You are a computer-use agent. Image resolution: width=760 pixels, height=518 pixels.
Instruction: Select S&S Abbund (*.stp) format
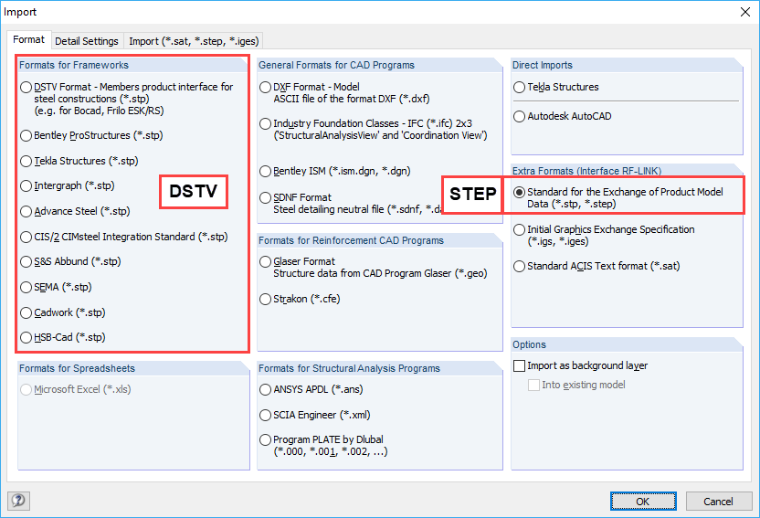pyautogui.click(x=26, y=262)
